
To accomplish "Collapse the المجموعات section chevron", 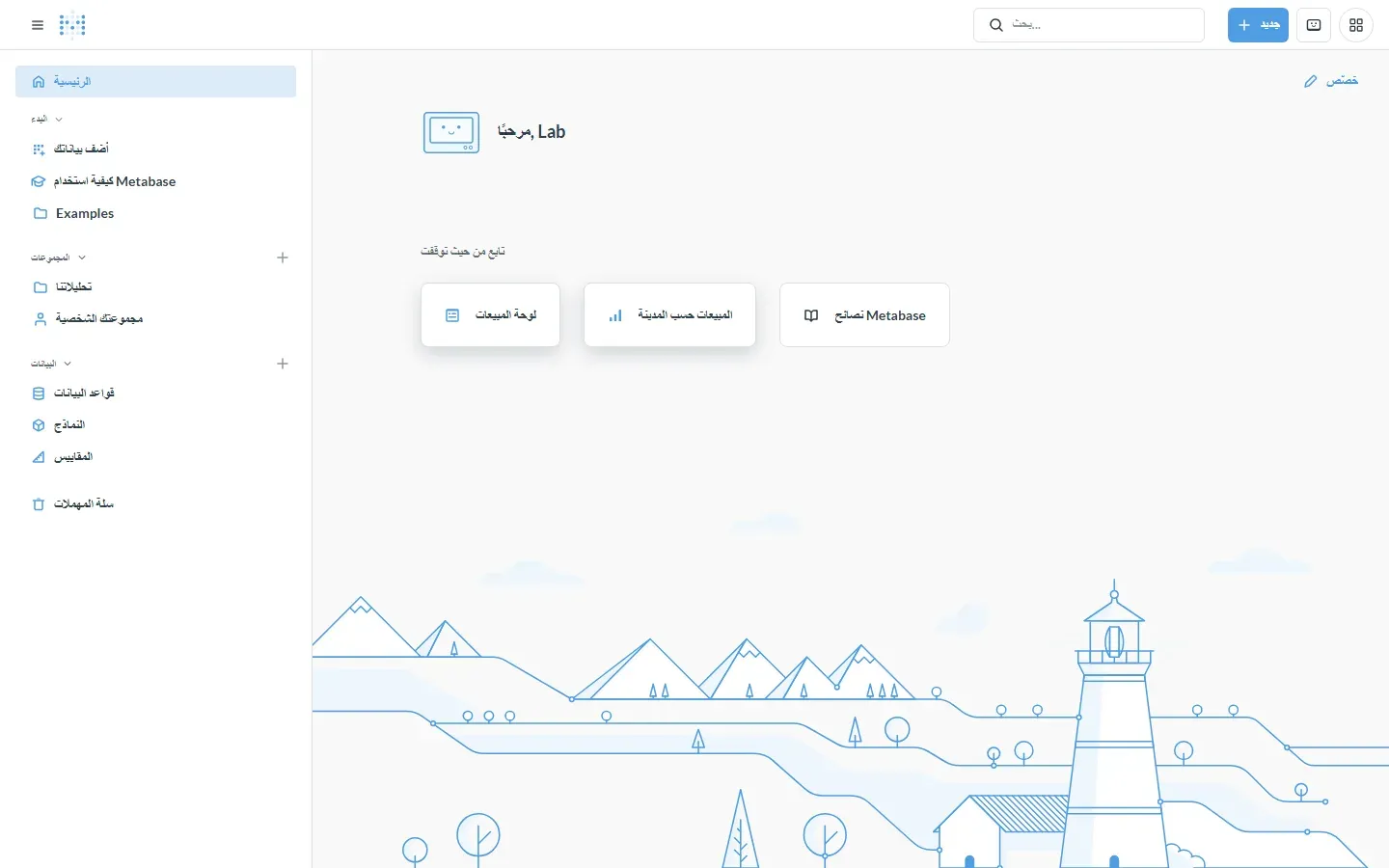I will click(82, 258).
